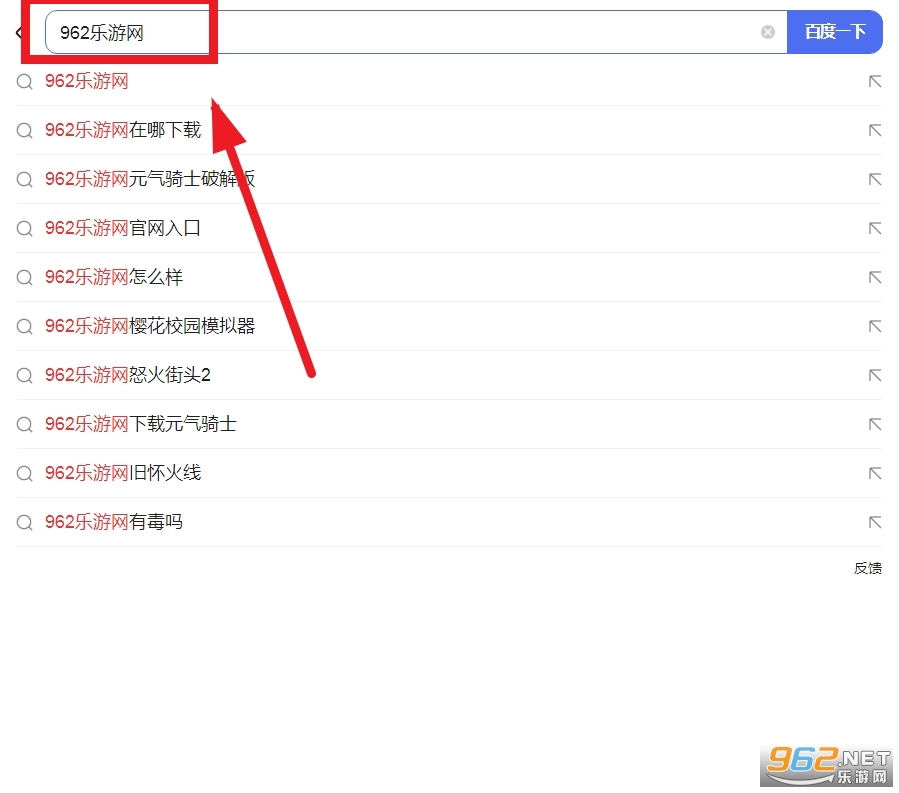
Task: Click the 百度一下 search button
Action: 835,32
